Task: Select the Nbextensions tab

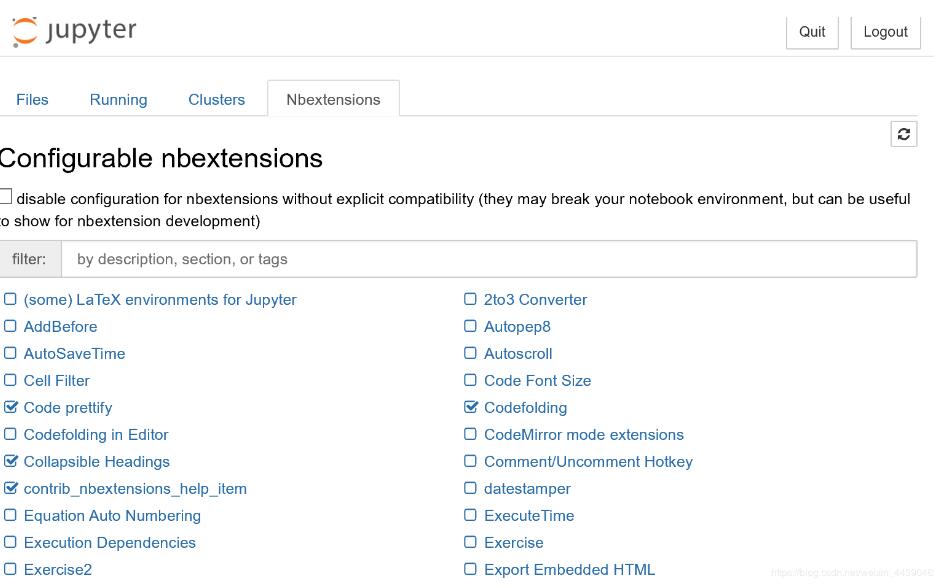Action: coord(333,99)
